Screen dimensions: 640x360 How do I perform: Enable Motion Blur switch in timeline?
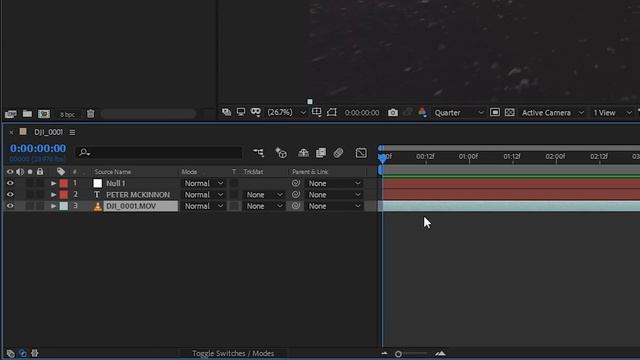click(x=338, y=153)
